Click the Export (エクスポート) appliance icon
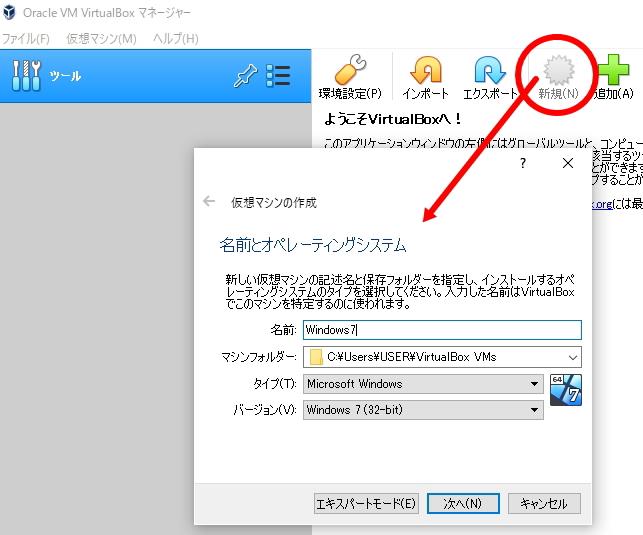Image resolution: width=643 pixels, height=535 pixels. (x=490, y=70)
